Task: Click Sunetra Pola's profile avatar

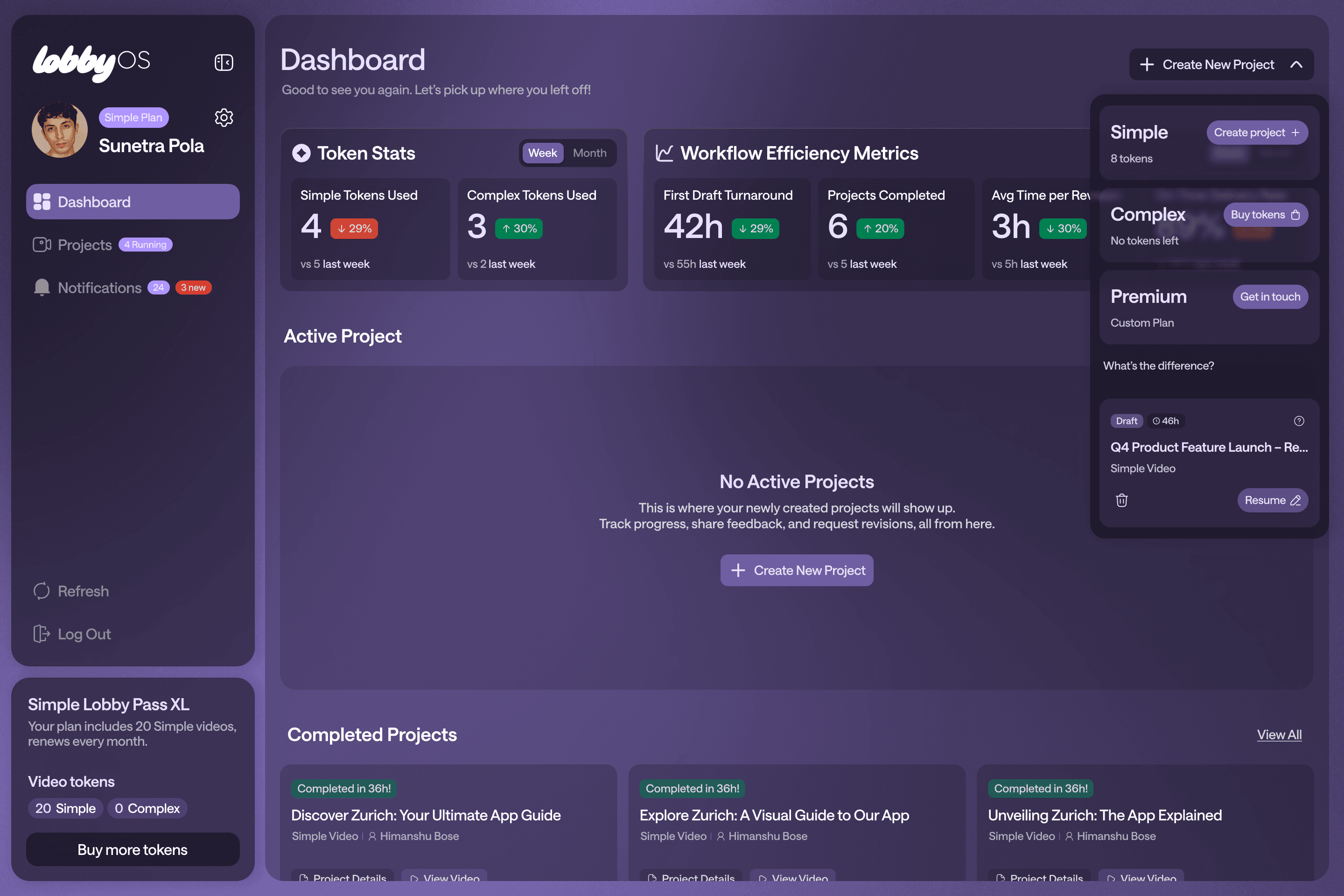Action: (59, 130)
